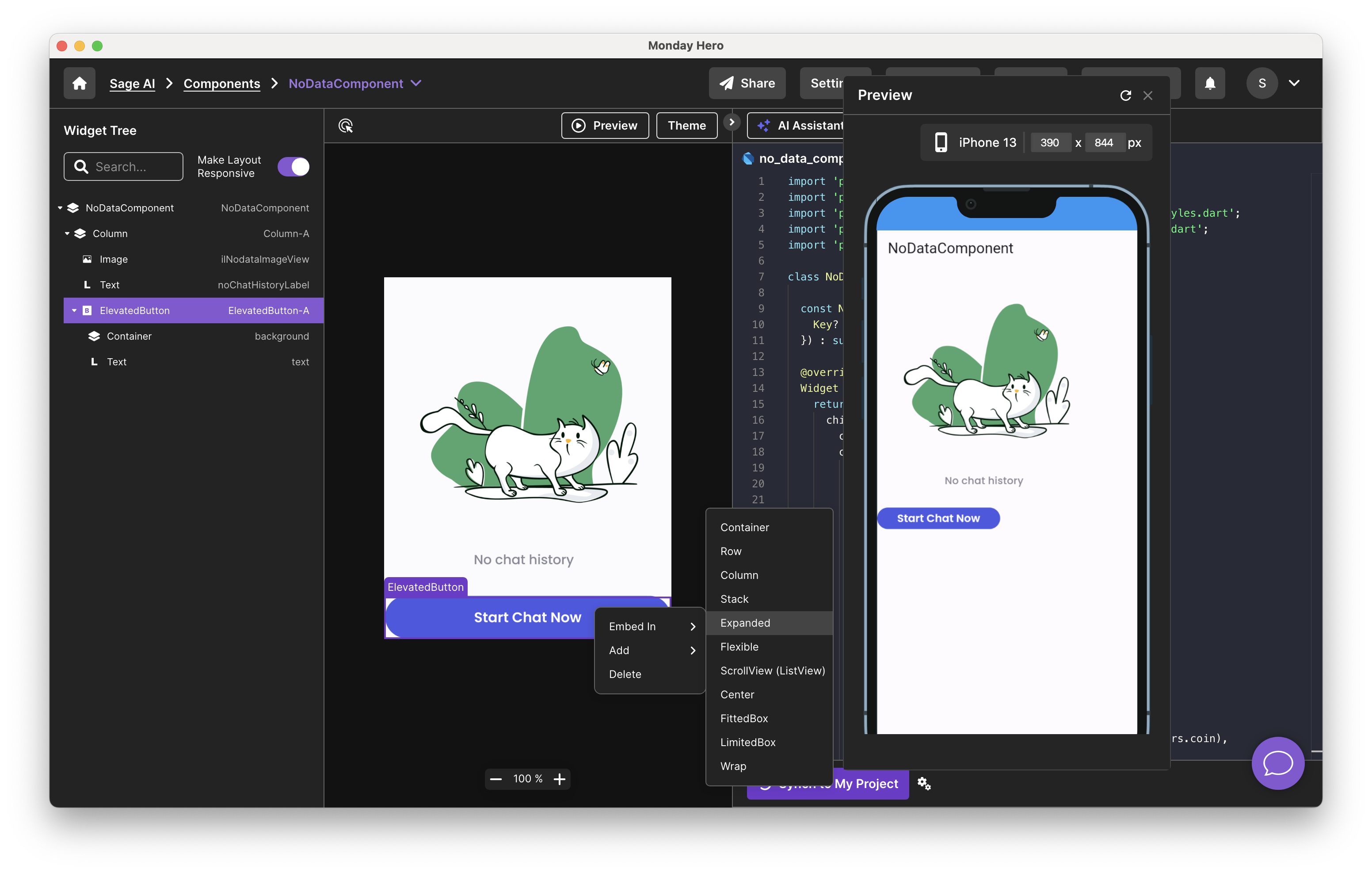Choose Expanded from Embed In submenu
This screenshot has width=1372, height=873.
point(745,623)
